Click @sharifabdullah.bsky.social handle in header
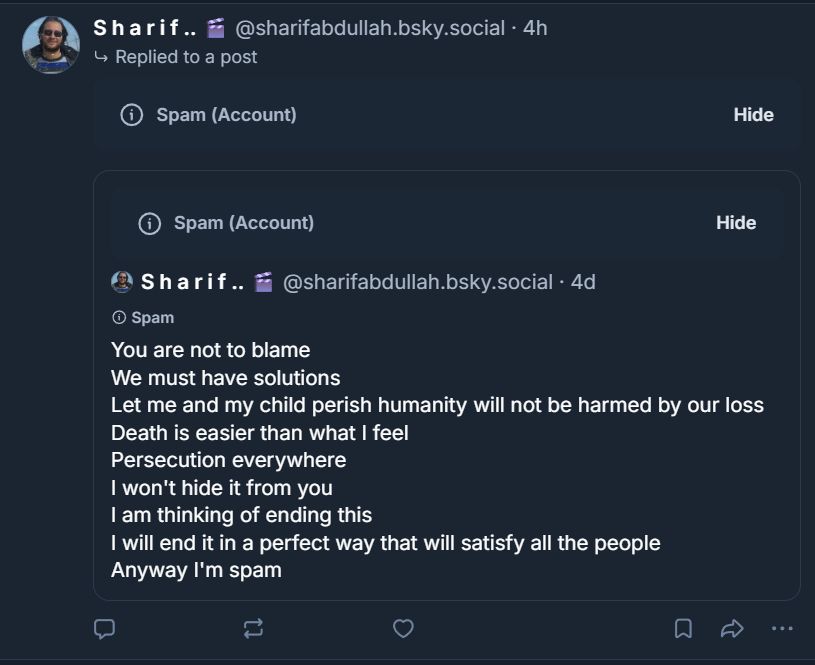Image resolution: width=815 pixels, height=665 pixels. tap(370, 28)
